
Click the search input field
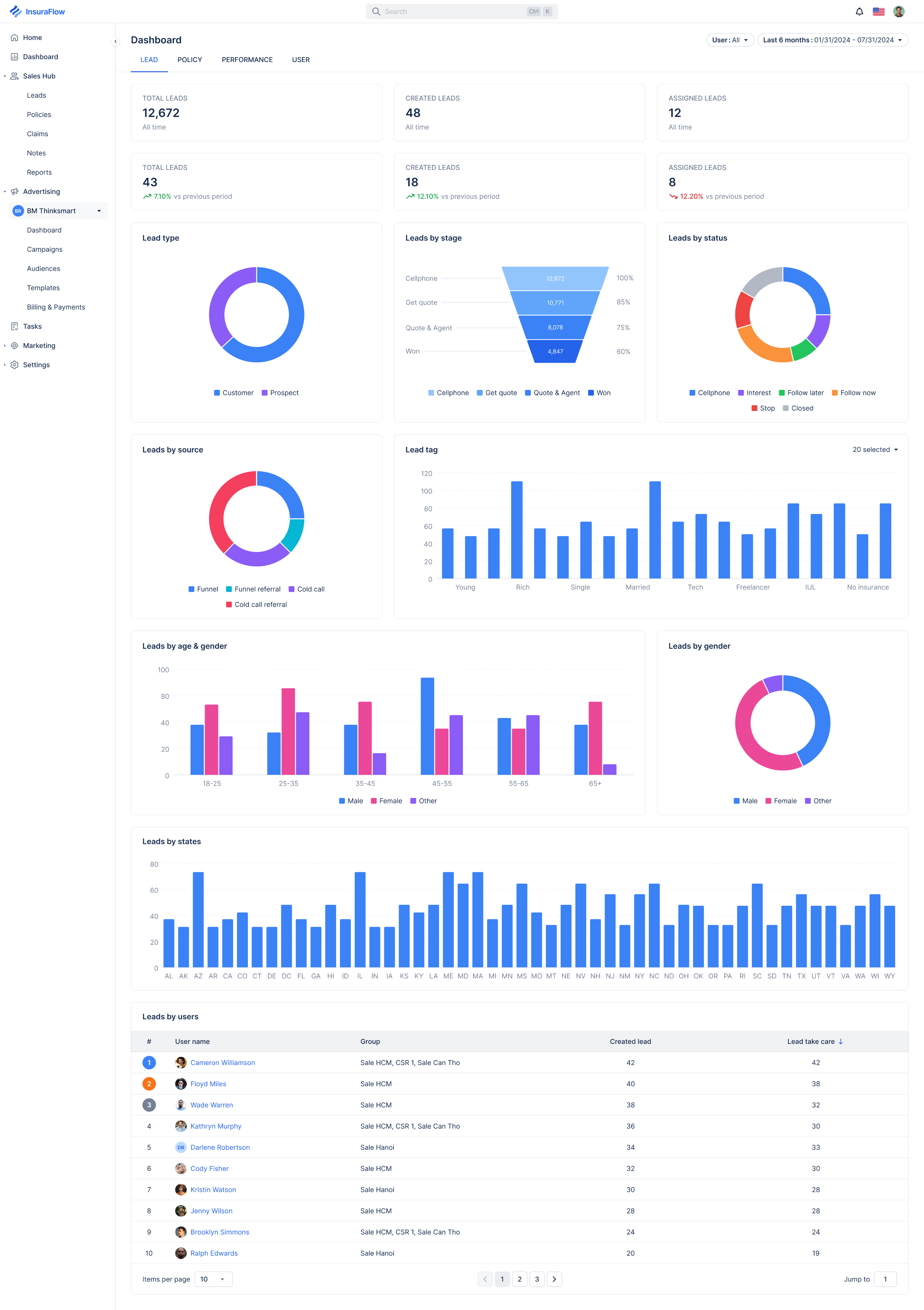tap(462, 12)
